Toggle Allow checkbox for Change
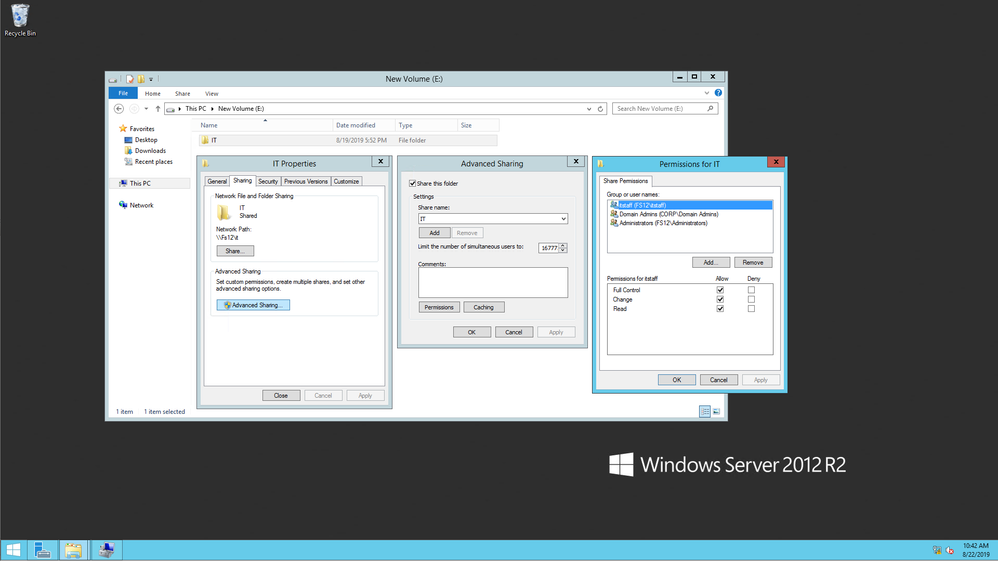Image resolution: width=998 pixels, height=561 pixels. click(x=720, y=299)
